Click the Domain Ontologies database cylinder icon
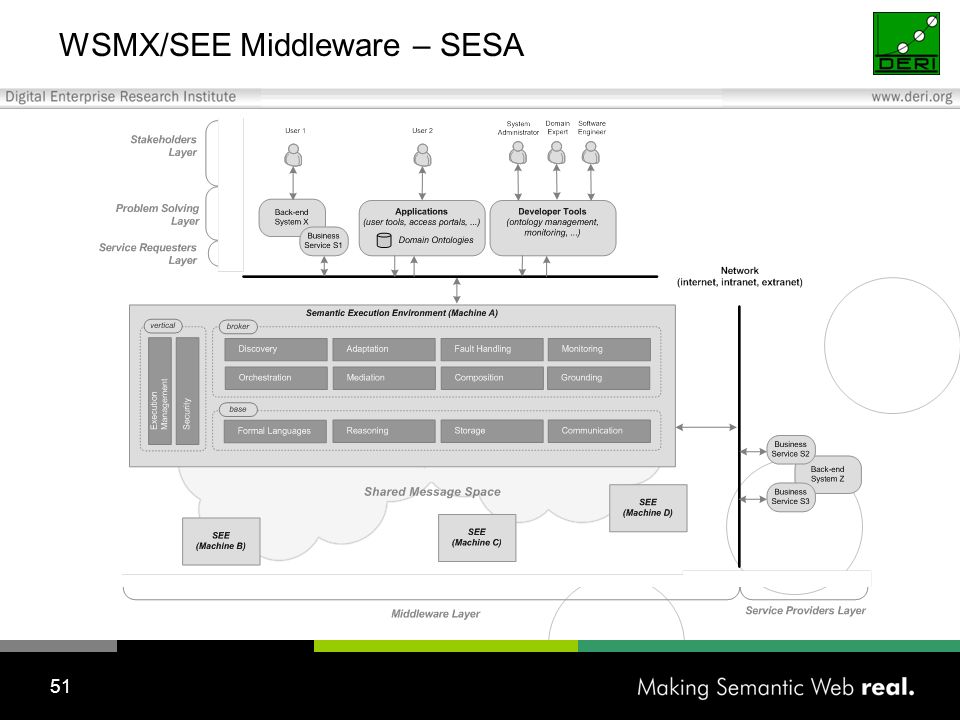The width and height of the screenshot is (960, 720). [x=384, y=240]
